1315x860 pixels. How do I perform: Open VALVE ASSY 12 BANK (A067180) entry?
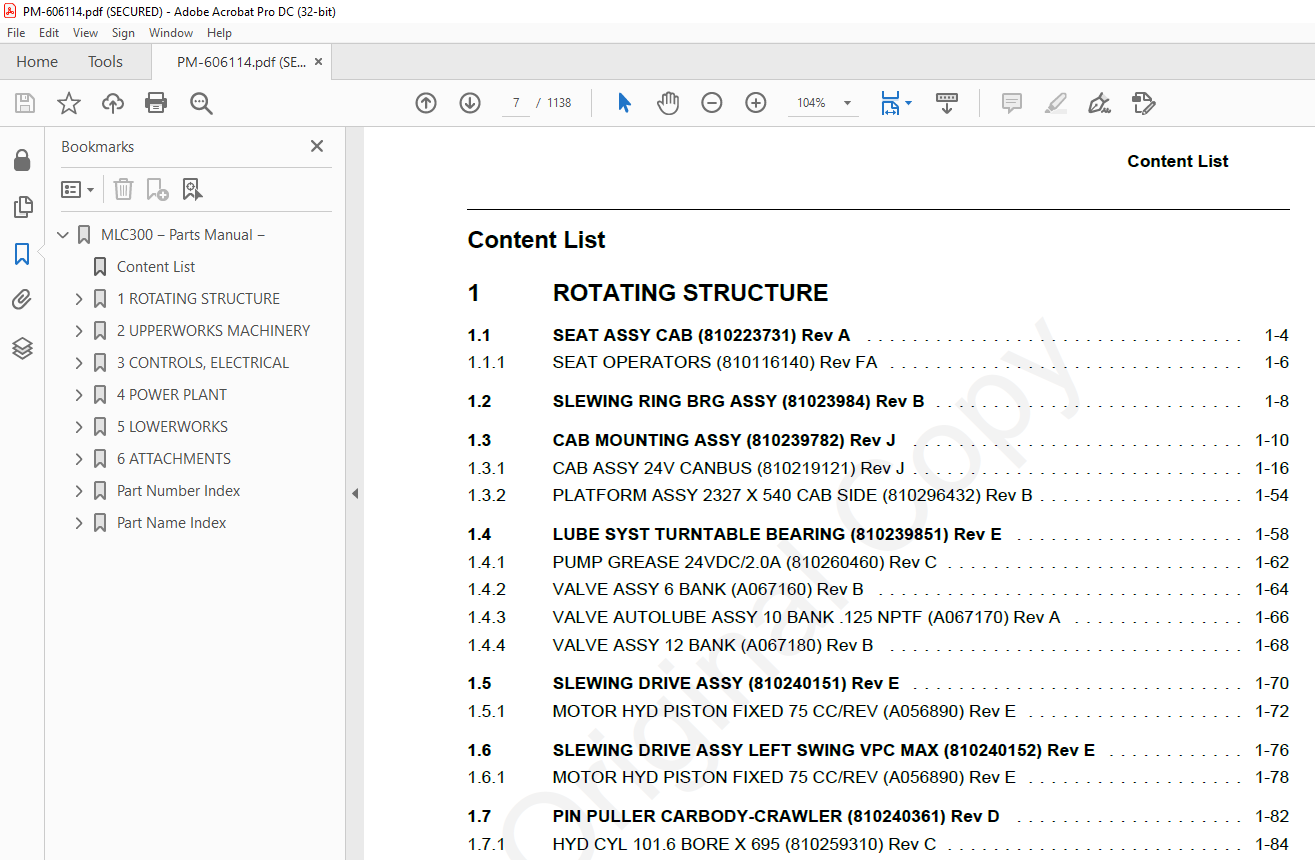coord(713,646)
